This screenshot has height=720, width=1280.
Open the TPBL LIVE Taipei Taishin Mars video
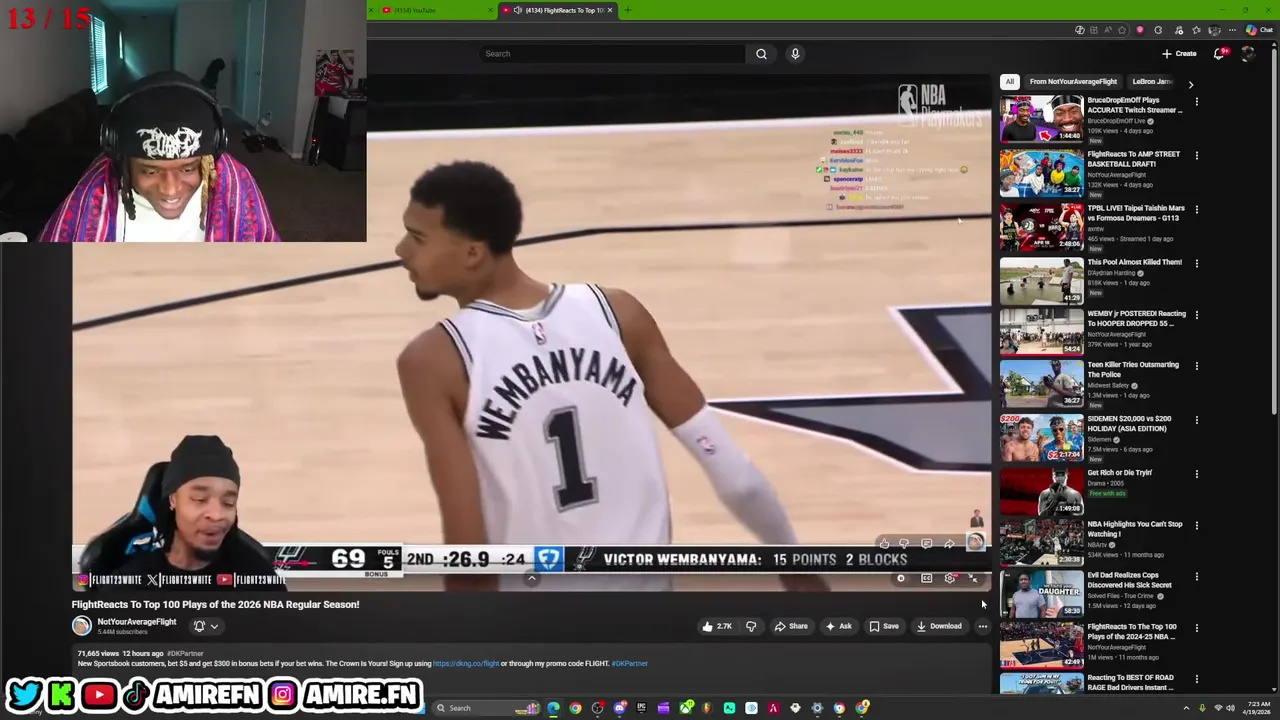[1091, 227]
